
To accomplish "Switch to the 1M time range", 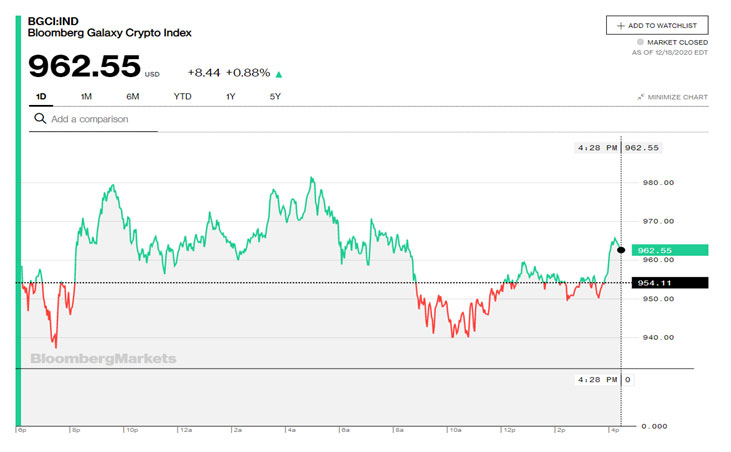I will 86,96.
